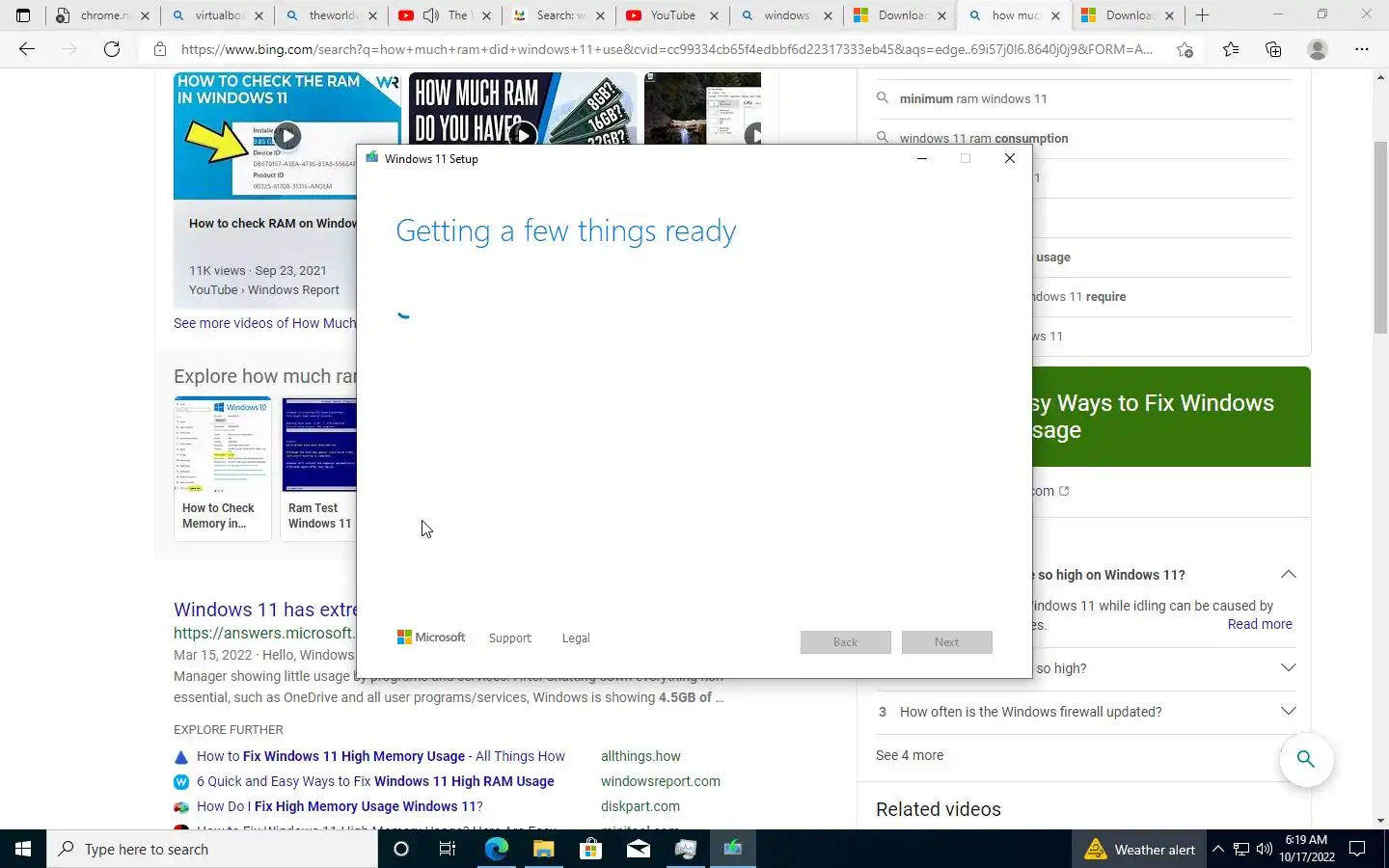The image size is (1389, 868).
Task: Play the How Much RAM Do You Have video
Action: (x=522, y=136)
